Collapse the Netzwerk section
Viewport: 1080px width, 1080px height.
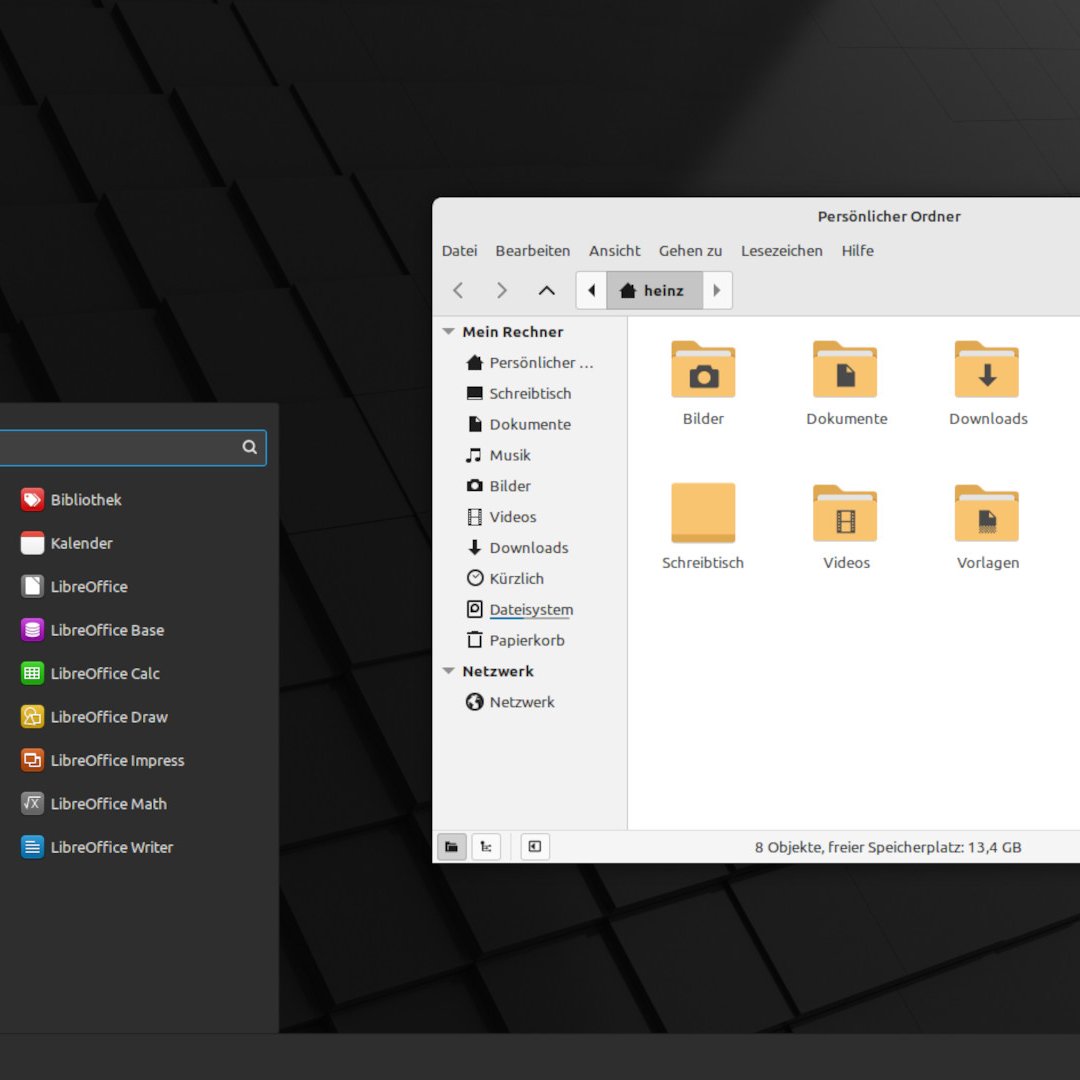(x=449, y=671)
